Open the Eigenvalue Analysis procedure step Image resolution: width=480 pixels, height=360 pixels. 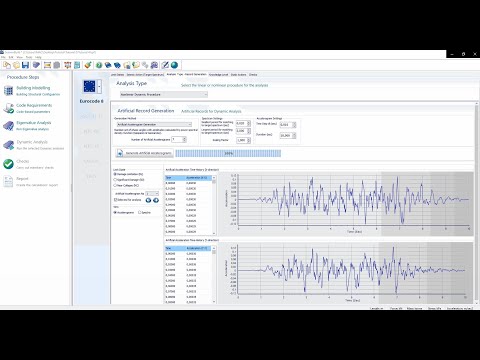pyautogui.click(x=33, y=126)
